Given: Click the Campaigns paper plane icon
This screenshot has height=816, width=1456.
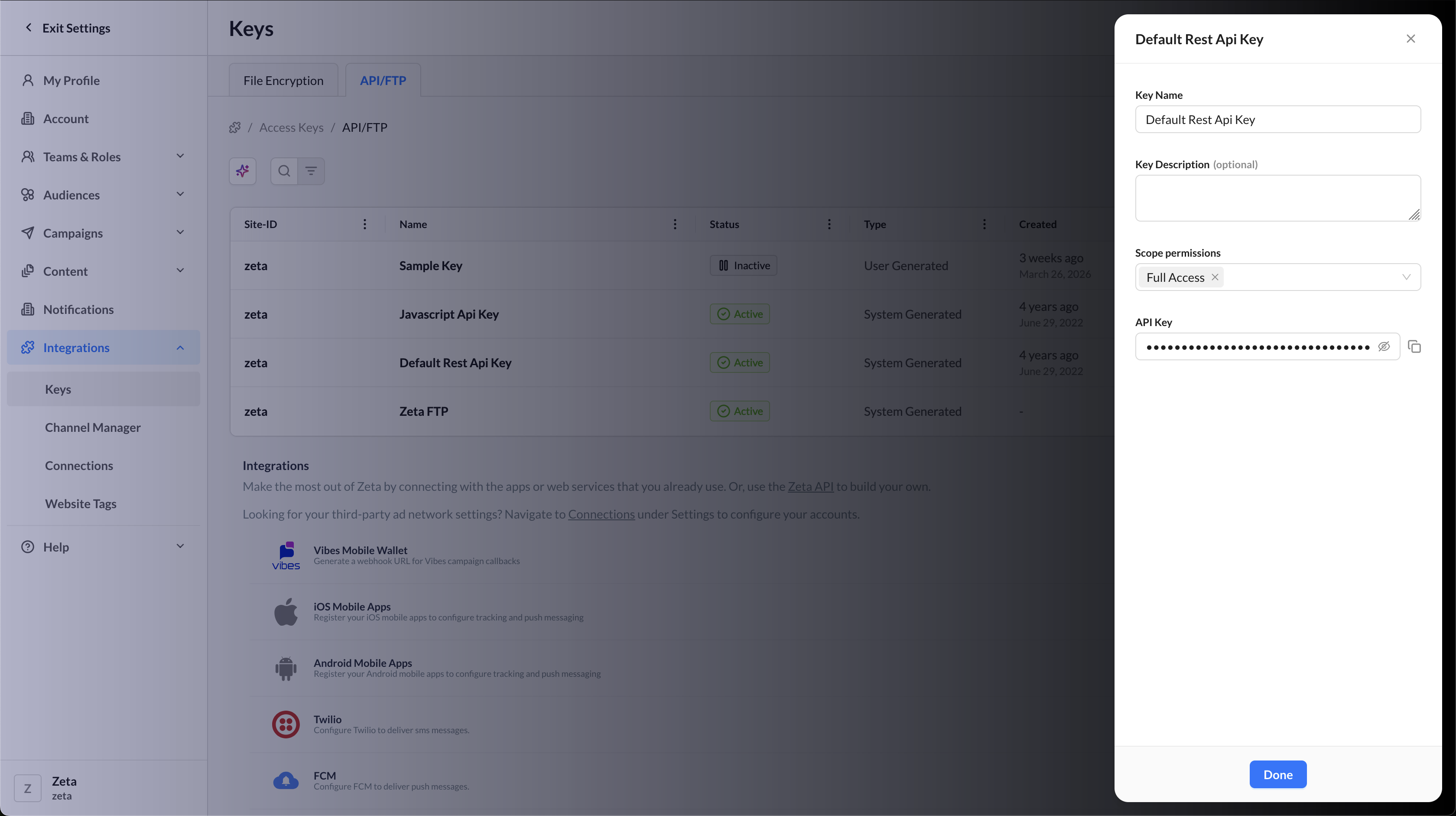Looking at the screenshot, I should point(28,232).
